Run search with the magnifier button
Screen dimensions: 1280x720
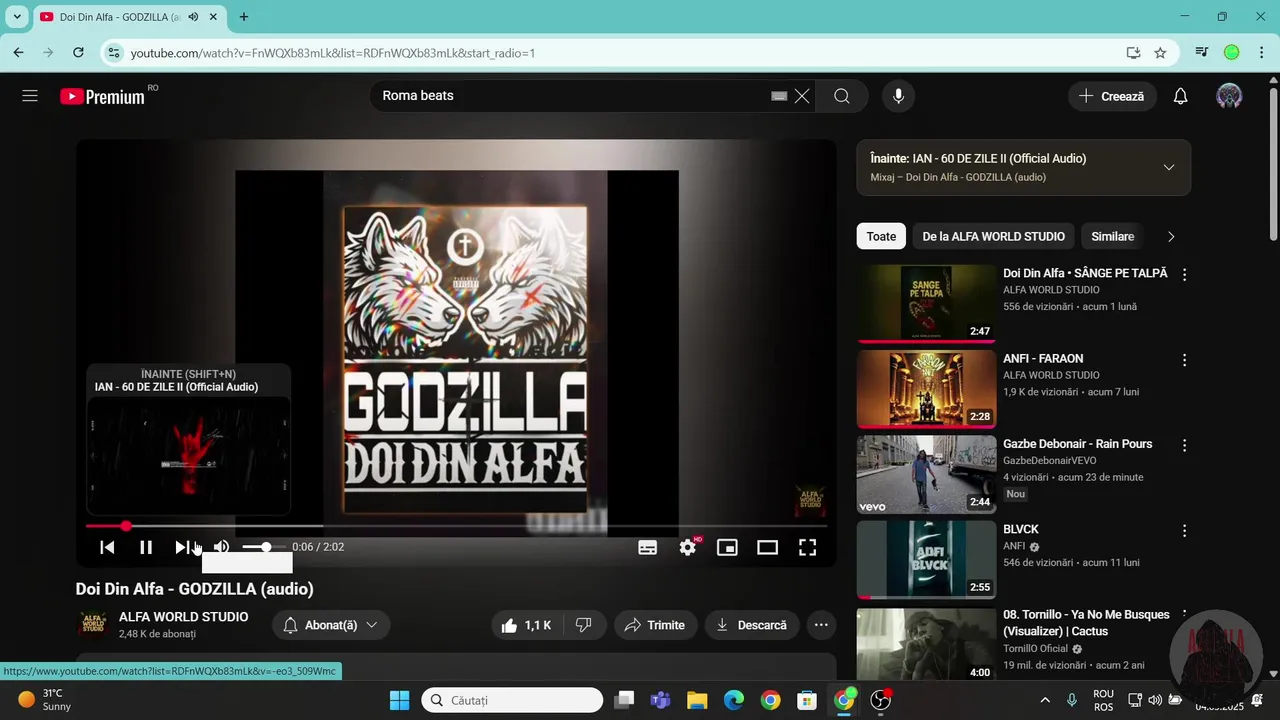842,96
